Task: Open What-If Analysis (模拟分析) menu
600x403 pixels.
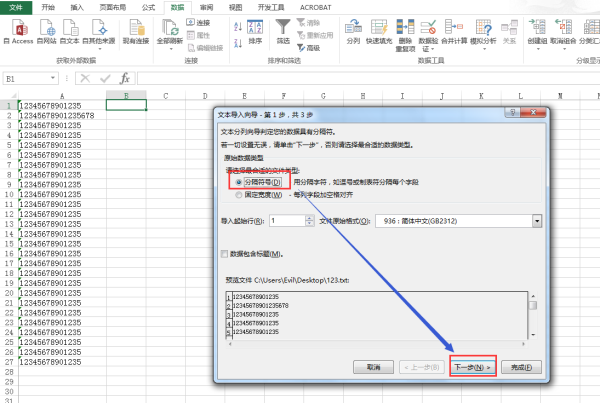Action: coord(483,34)
